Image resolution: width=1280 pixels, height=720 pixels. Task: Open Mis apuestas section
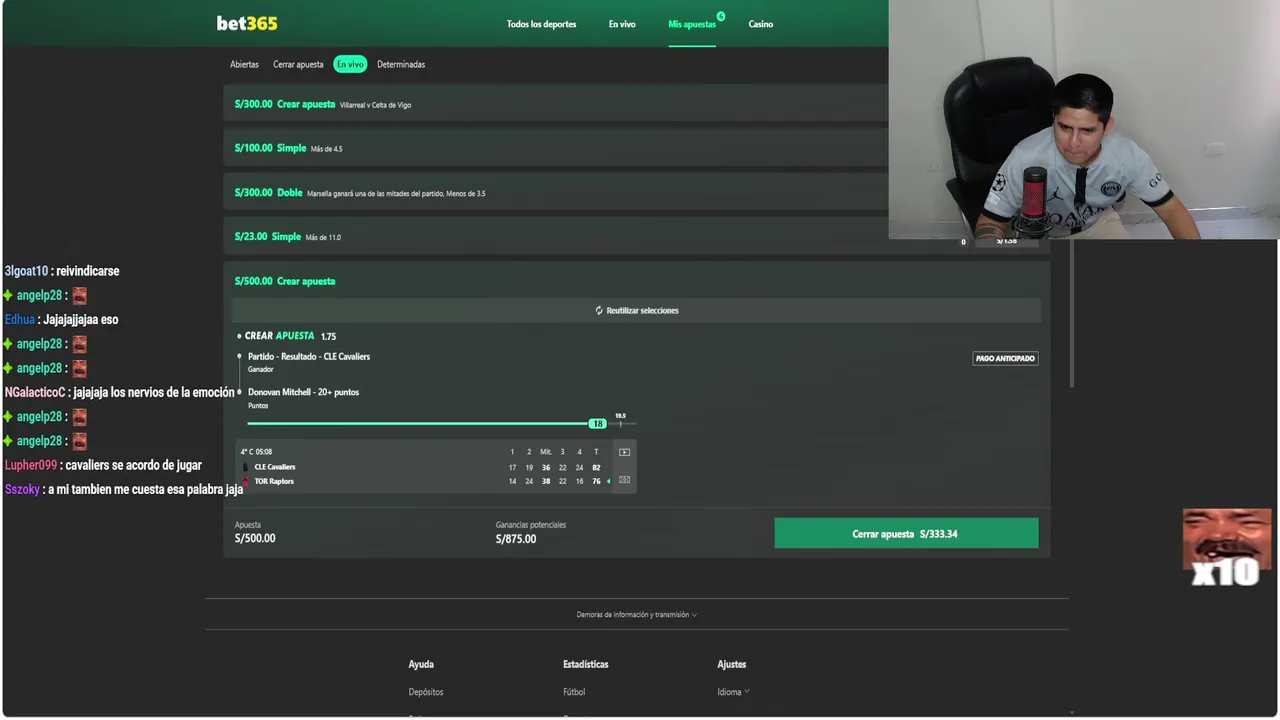(x=692, y=24)
